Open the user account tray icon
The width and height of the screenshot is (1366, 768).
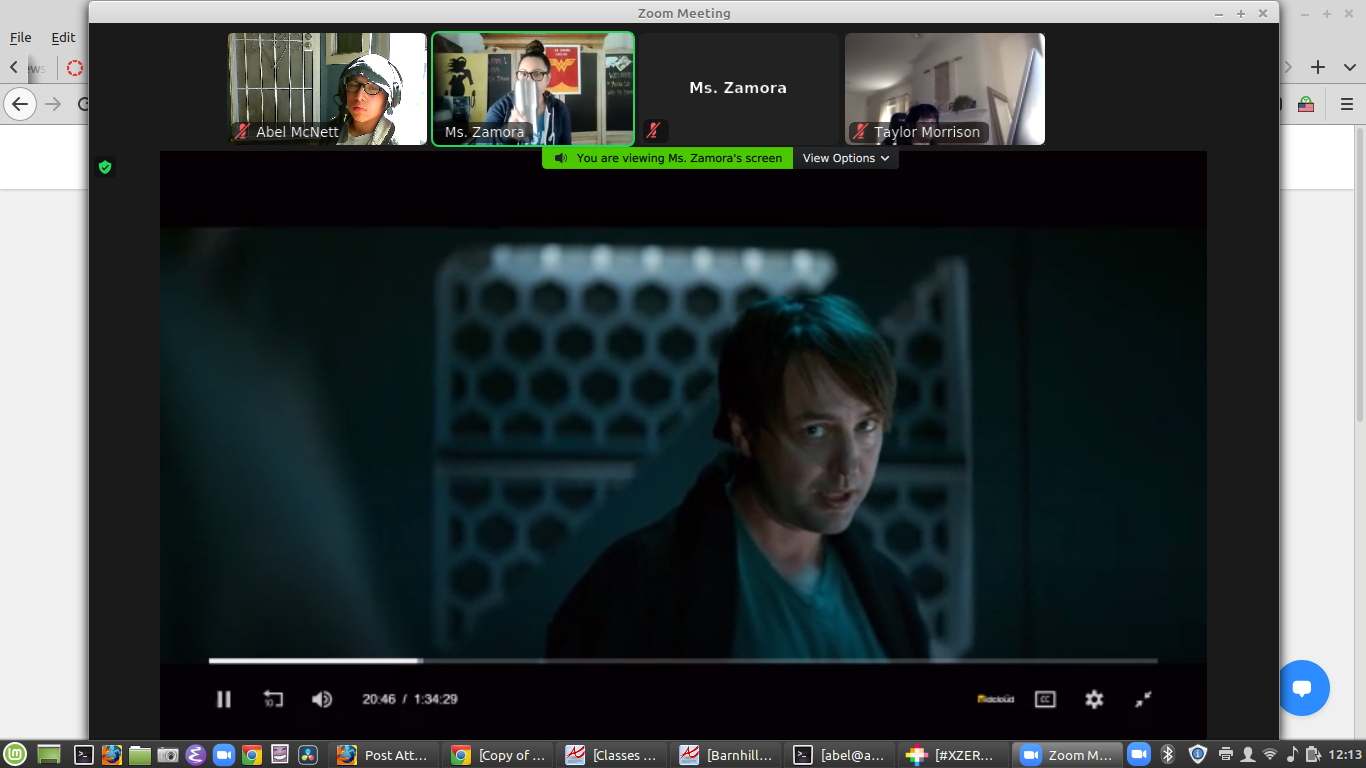pos(1248,754)
